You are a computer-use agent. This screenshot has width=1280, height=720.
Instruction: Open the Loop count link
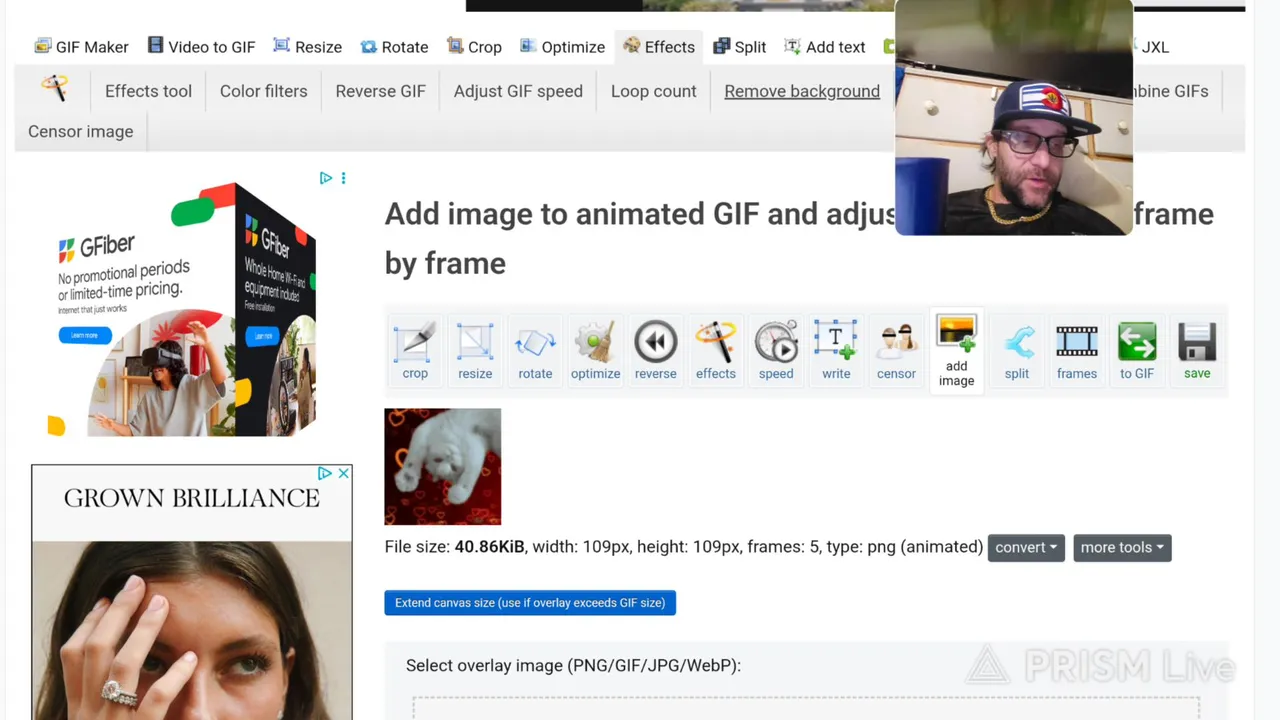coord(654,91)
